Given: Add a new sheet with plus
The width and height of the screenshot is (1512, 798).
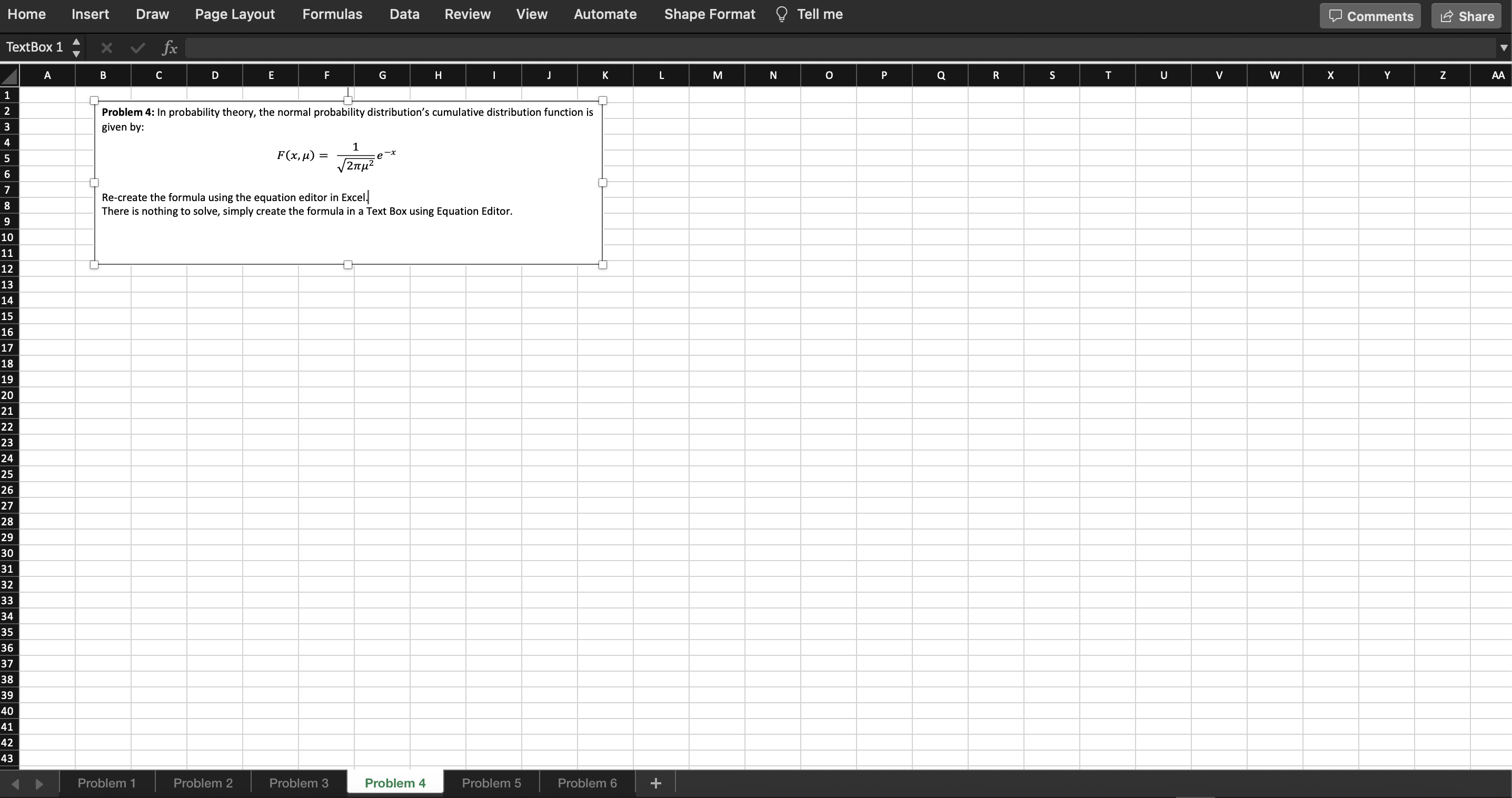Looking at the screenshot, I should click(x=655, y=783).
